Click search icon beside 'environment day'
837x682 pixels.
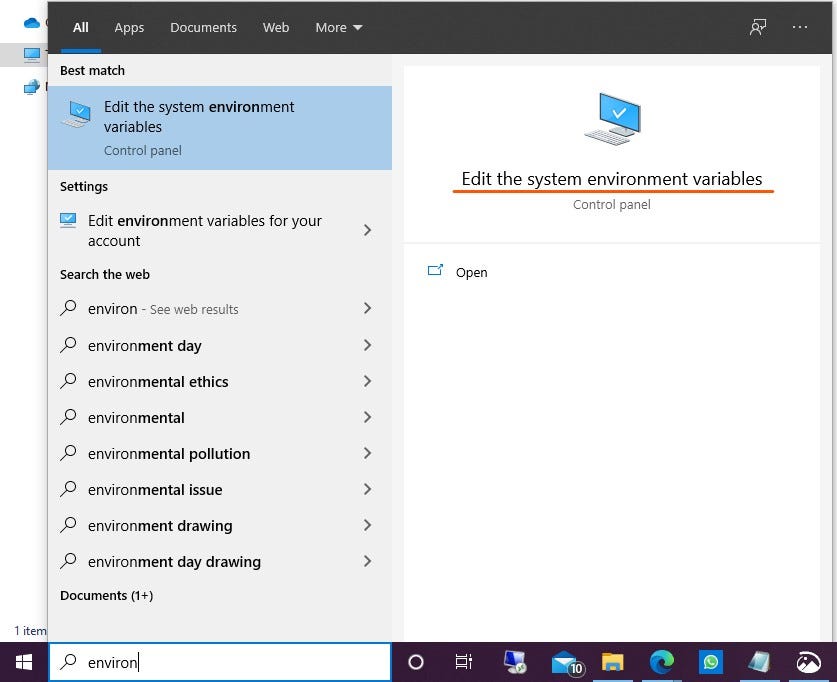coord(68,345)
